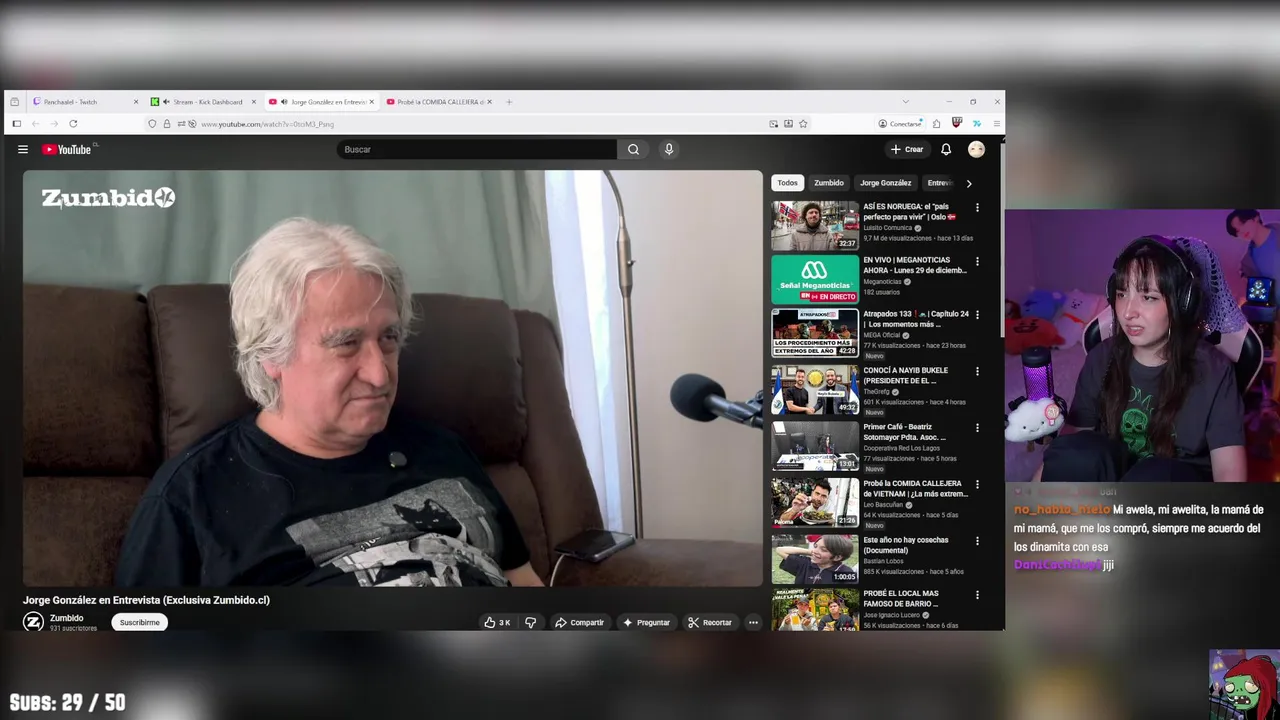Open a new browser tab with plus

pyautogui.click(x=509, y=102)
